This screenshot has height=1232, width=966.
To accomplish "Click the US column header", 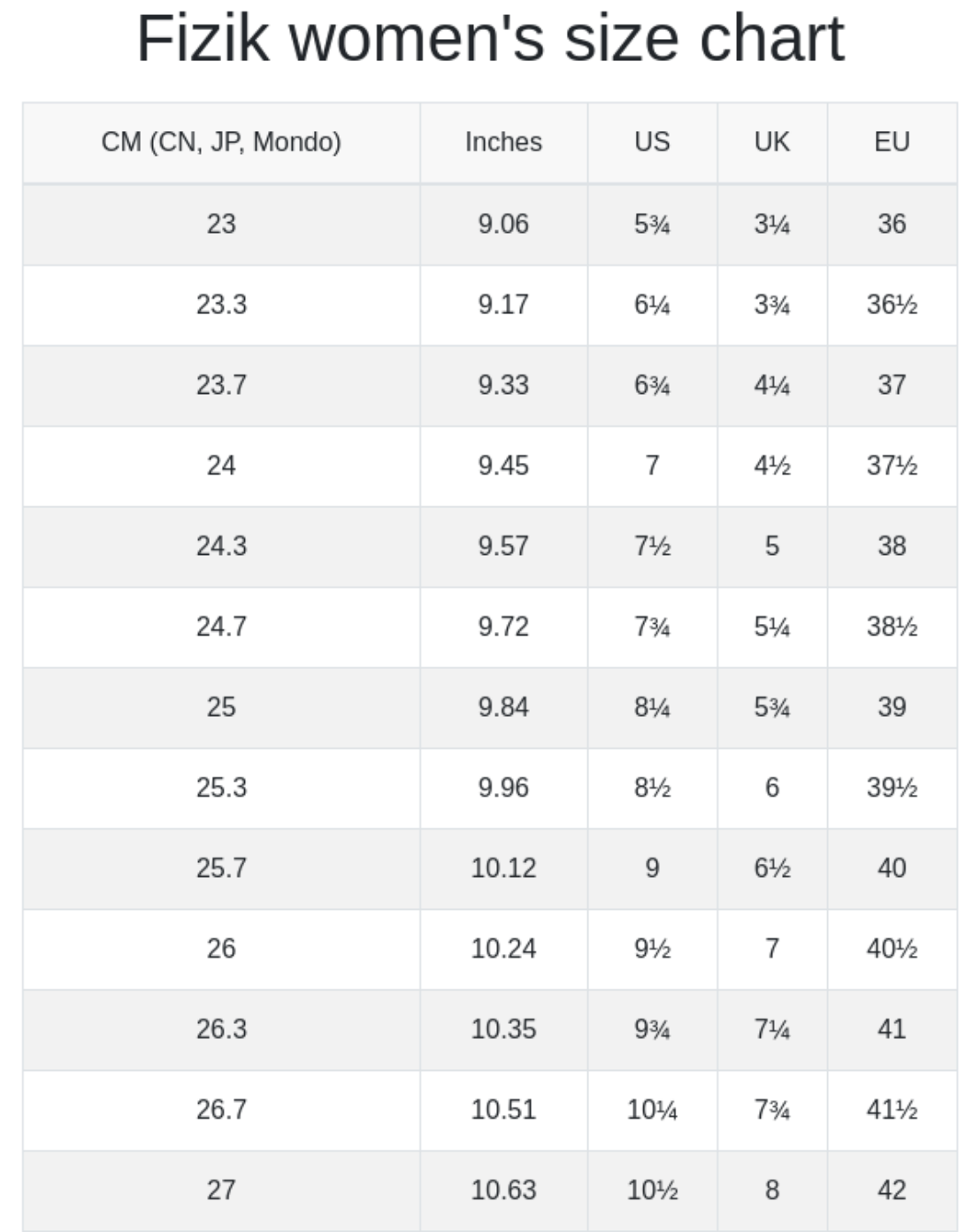I will click(652, 142).
